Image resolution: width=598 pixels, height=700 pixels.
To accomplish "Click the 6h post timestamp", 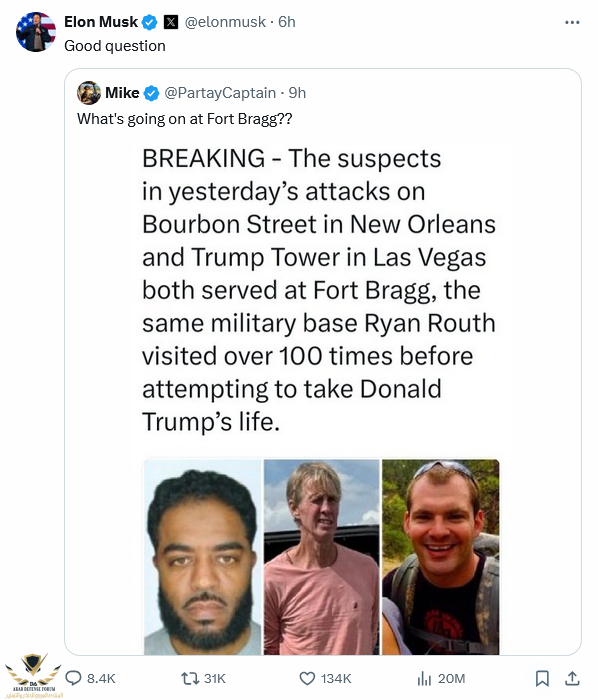I will pyautogui.click(x=287, y=22).
